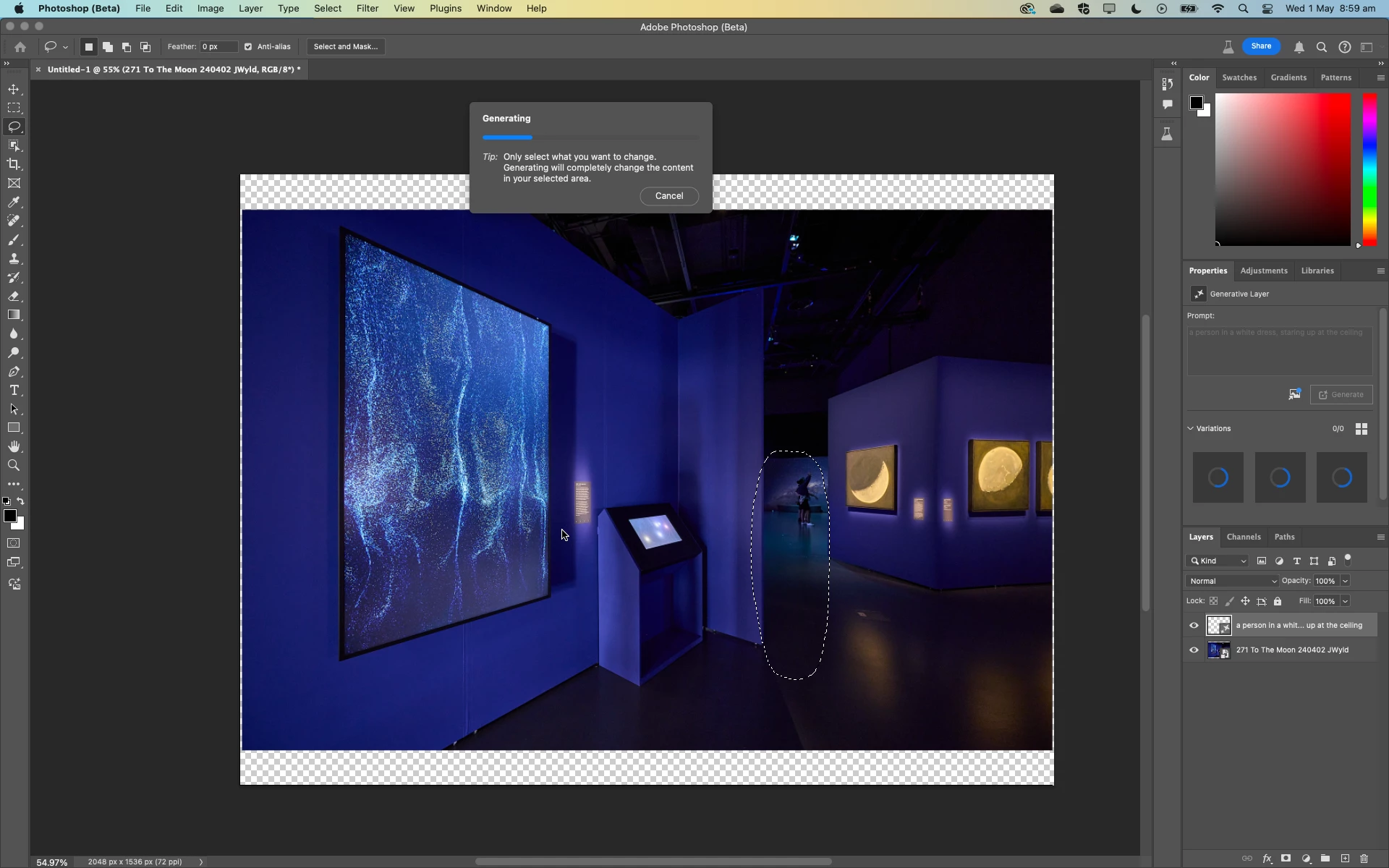
Task: Uncheck the Anti-alias checkbox
Action: pyautogui.click(x=248, y=47)
